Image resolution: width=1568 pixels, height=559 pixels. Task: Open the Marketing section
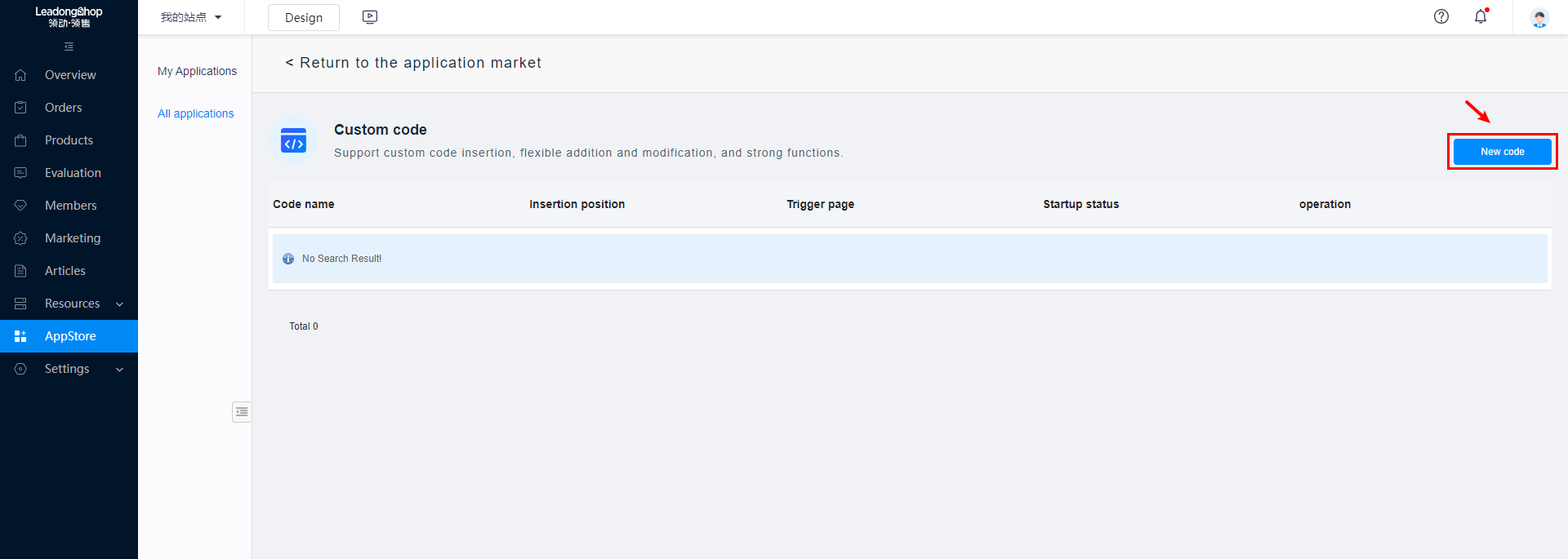tap(73, 238)
